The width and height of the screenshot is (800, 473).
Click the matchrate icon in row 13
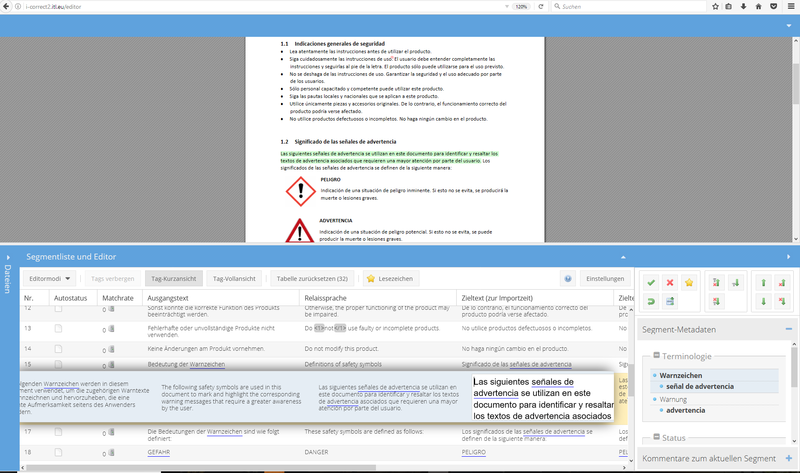pos(111,329)
